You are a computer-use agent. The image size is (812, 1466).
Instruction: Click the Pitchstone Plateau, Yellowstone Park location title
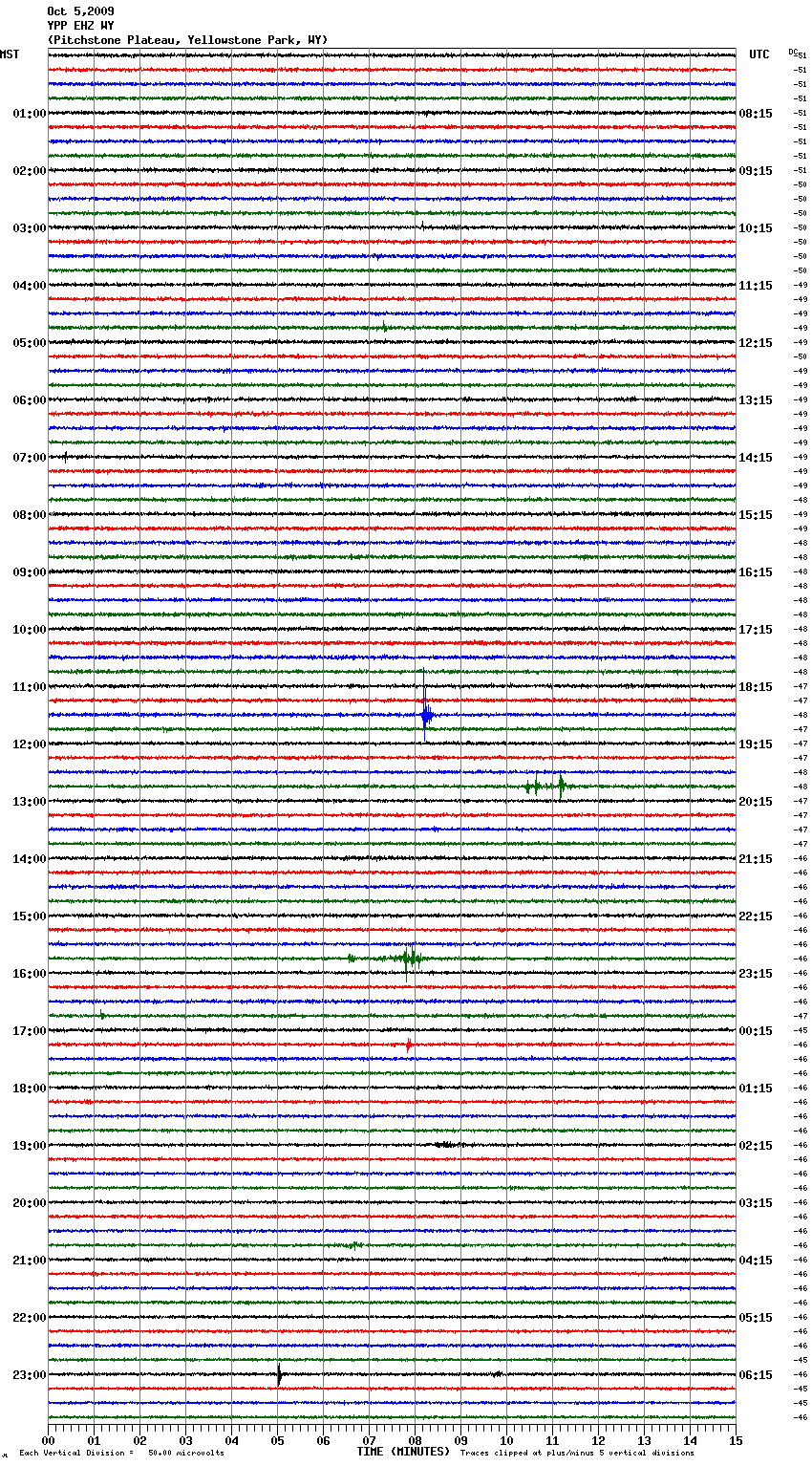pos(187,40)
